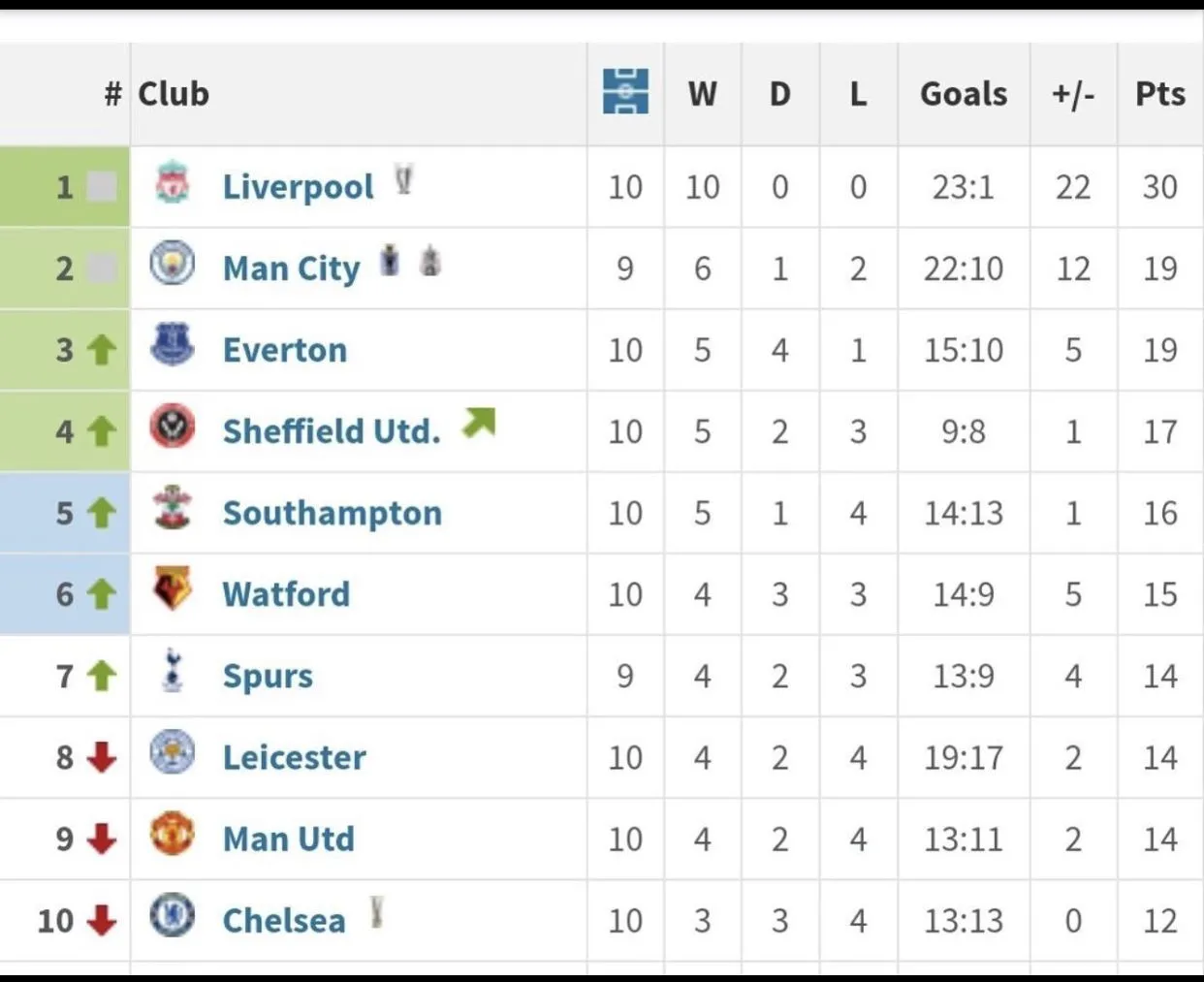Click the trophy icon beside Chelsea
1204x982 pixels.
[376, 912]
